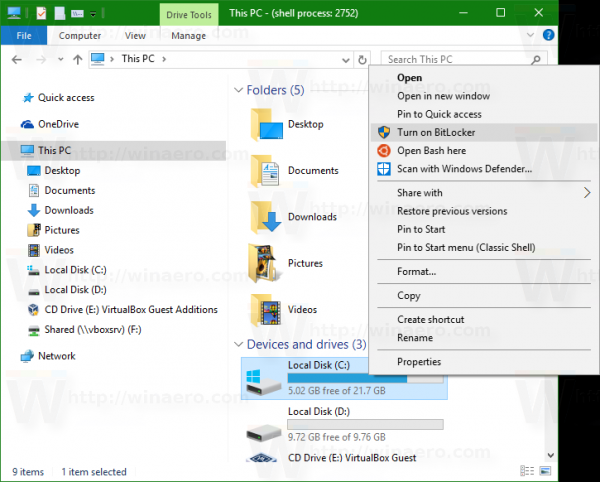Choose Pin to Start menu (Classic Shell)
600x482 pixels.
[x=484, y=248]
